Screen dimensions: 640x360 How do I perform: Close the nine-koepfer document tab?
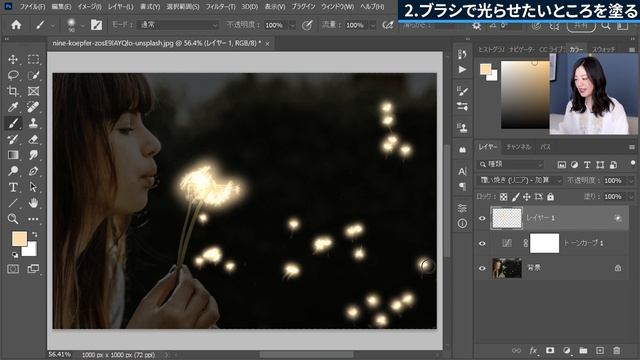pyautogui.click(x=267, y=44)
